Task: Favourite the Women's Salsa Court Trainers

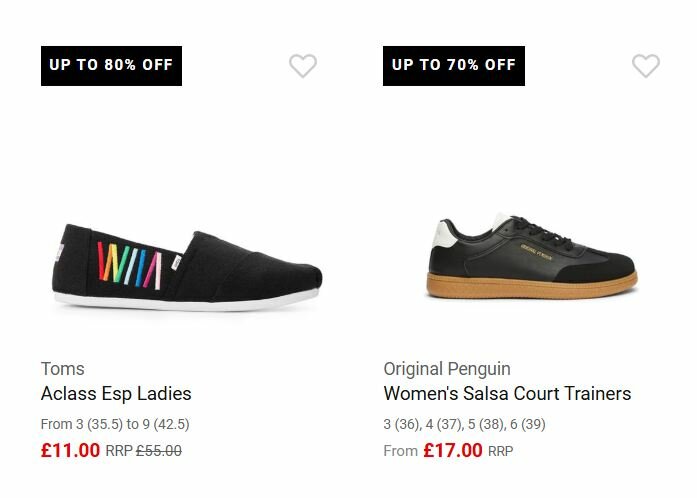Action: point(646,66)
